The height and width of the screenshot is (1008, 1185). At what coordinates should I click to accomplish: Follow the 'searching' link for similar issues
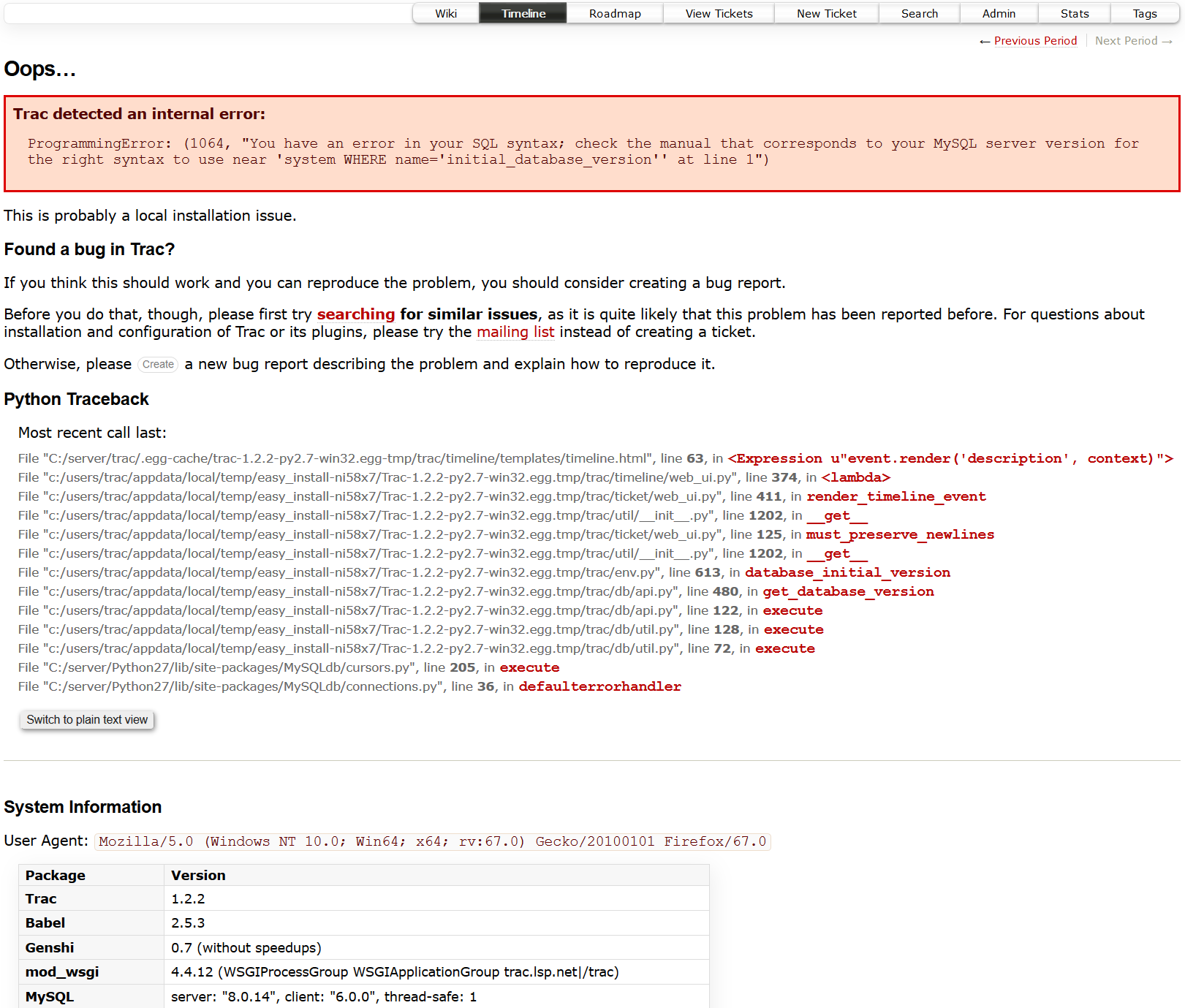[x=355, y=314]
